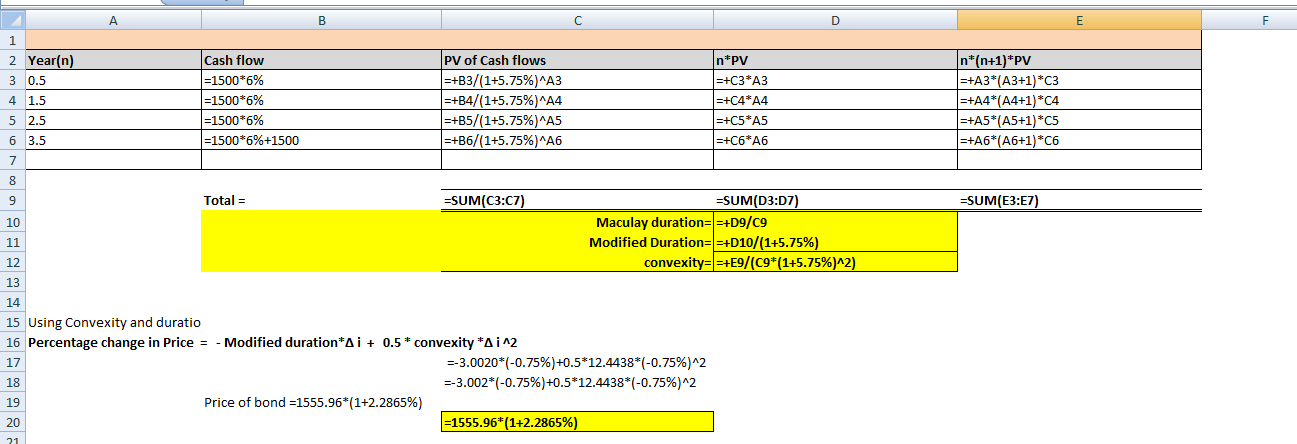Image resolution: width=1297 pixels, height=444 pixels.
Task: Click the =SUM(E3:E7) total cell
Action: pos(1078,200)
